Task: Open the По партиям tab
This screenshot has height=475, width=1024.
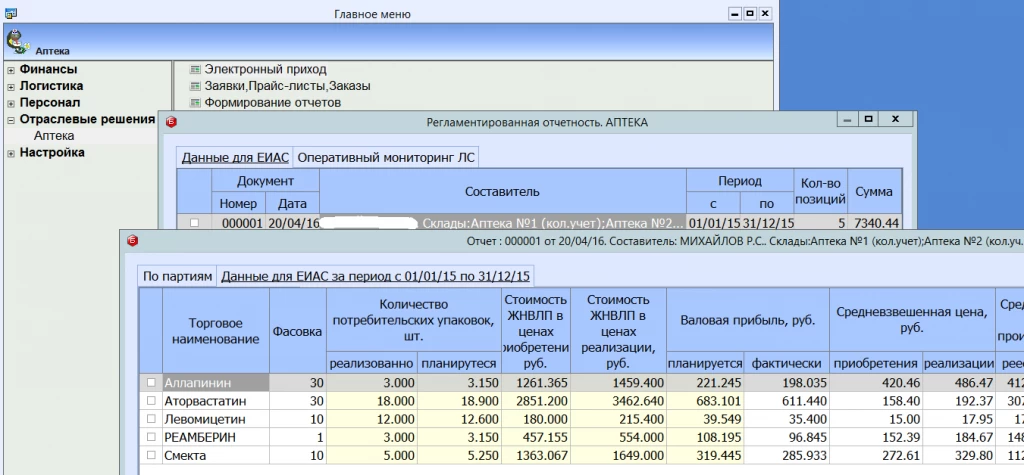Action: tap(178, 276)
